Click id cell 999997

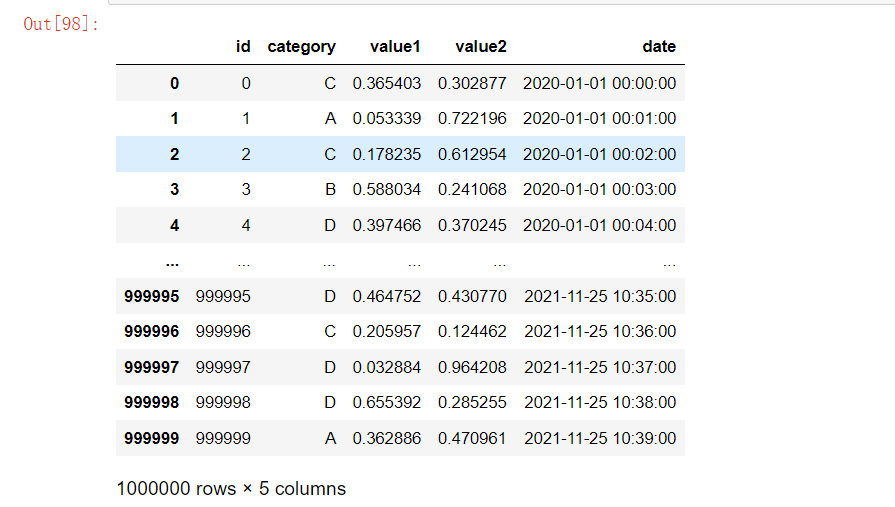point(223,367)
